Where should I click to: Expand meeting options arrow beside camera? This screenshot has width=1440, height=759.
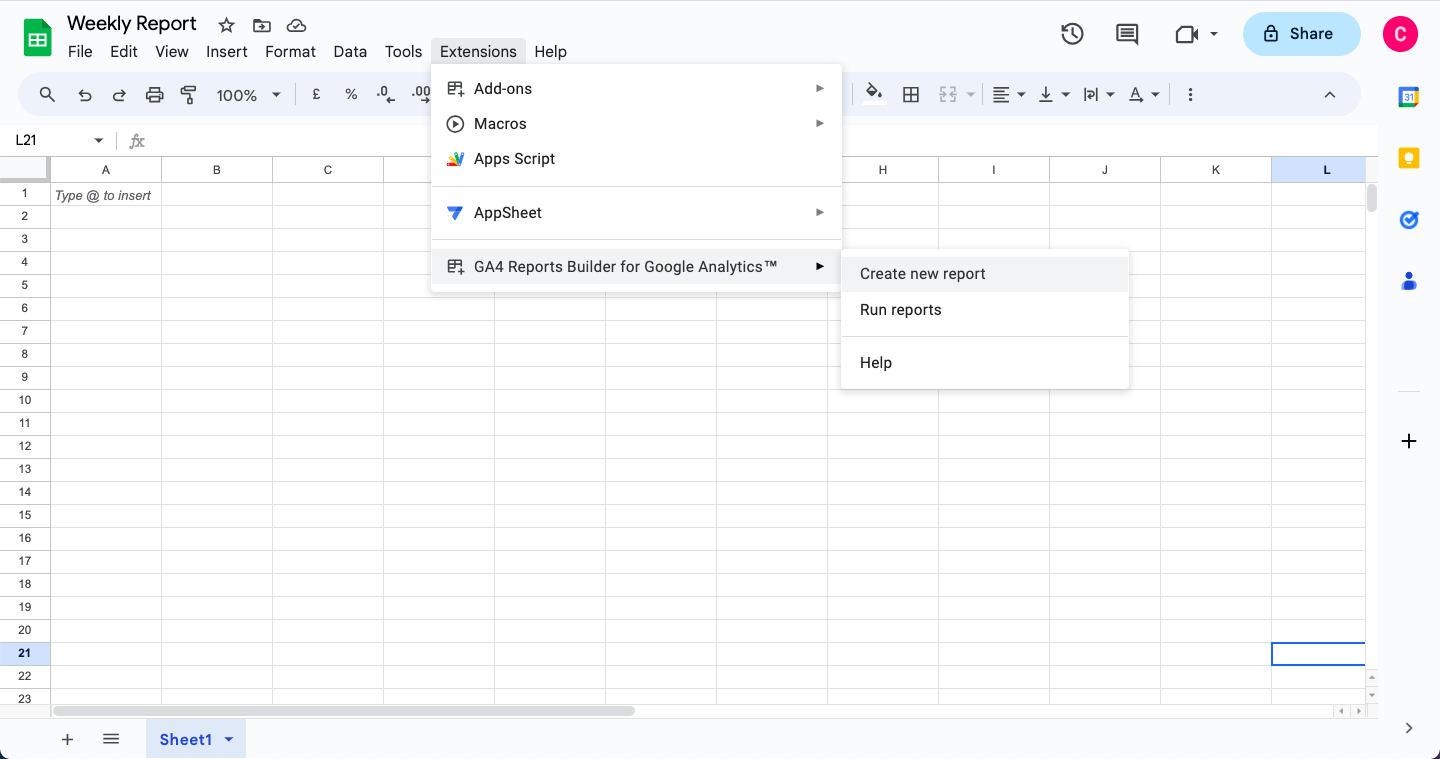click(1214, 34)
